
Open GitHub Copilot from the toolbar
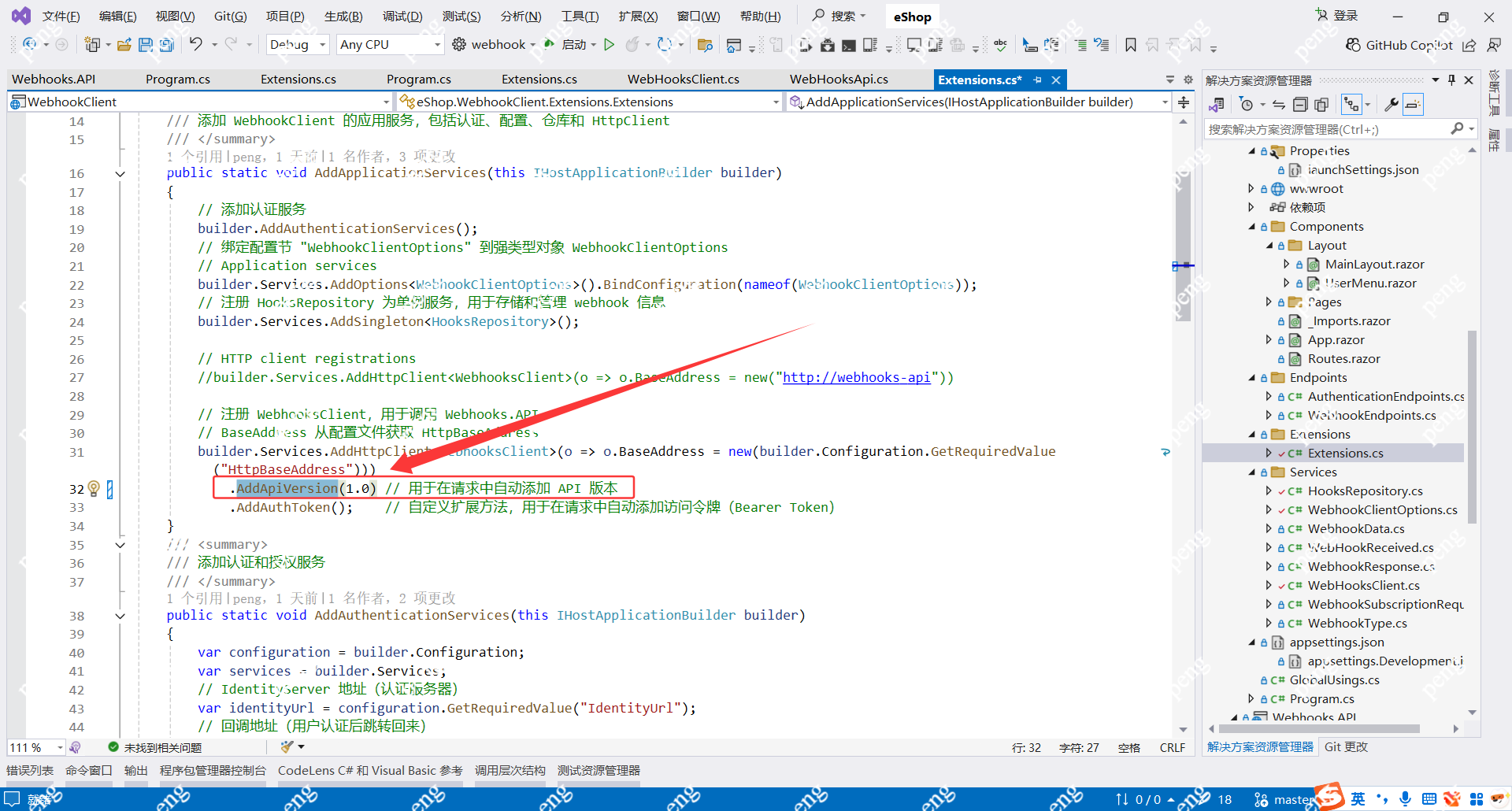tap(1399, 45)
